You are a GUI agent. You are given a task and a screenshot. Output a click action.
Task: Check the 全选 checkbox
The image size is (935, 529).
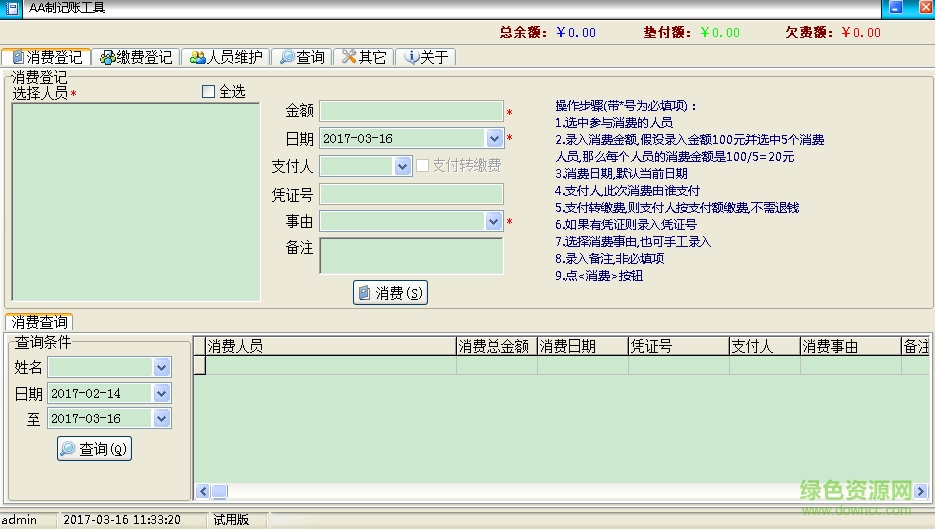208,91
